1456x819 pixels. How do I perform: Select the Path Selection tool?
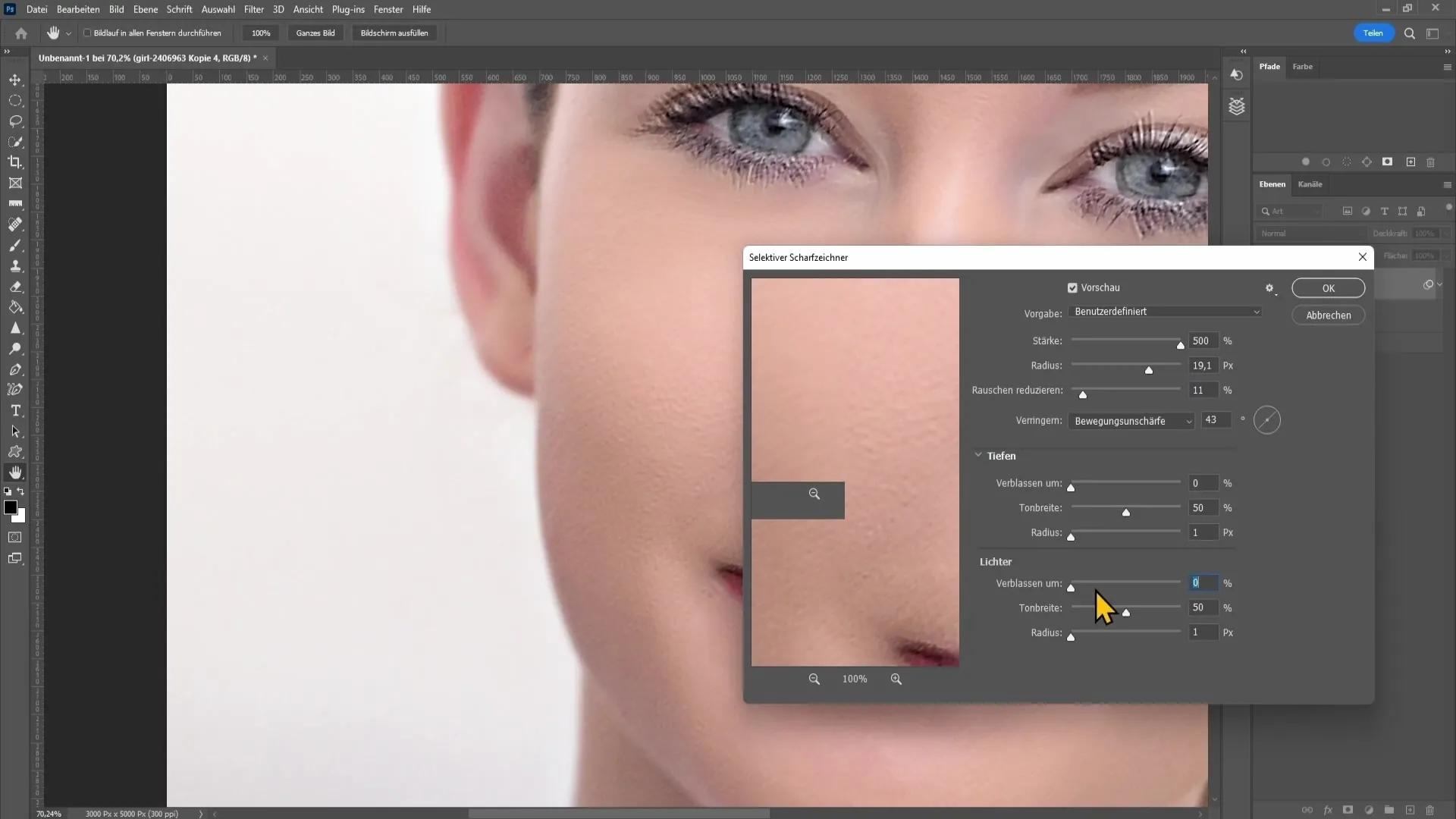15,431
